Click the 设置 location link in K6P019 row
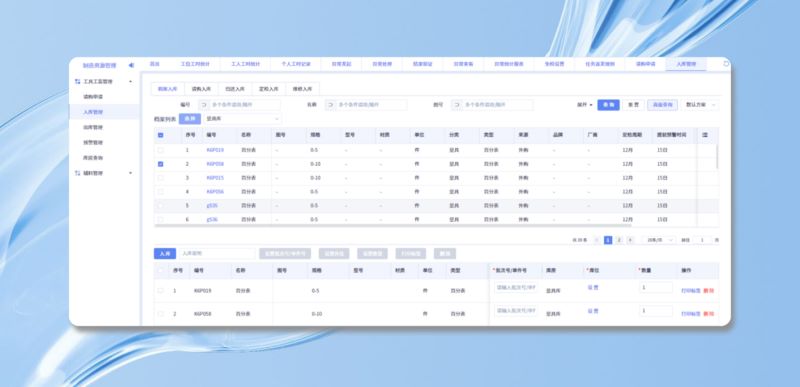Image resolution: width=800 pixels, height=387 pixels. [x=592, y=288]
